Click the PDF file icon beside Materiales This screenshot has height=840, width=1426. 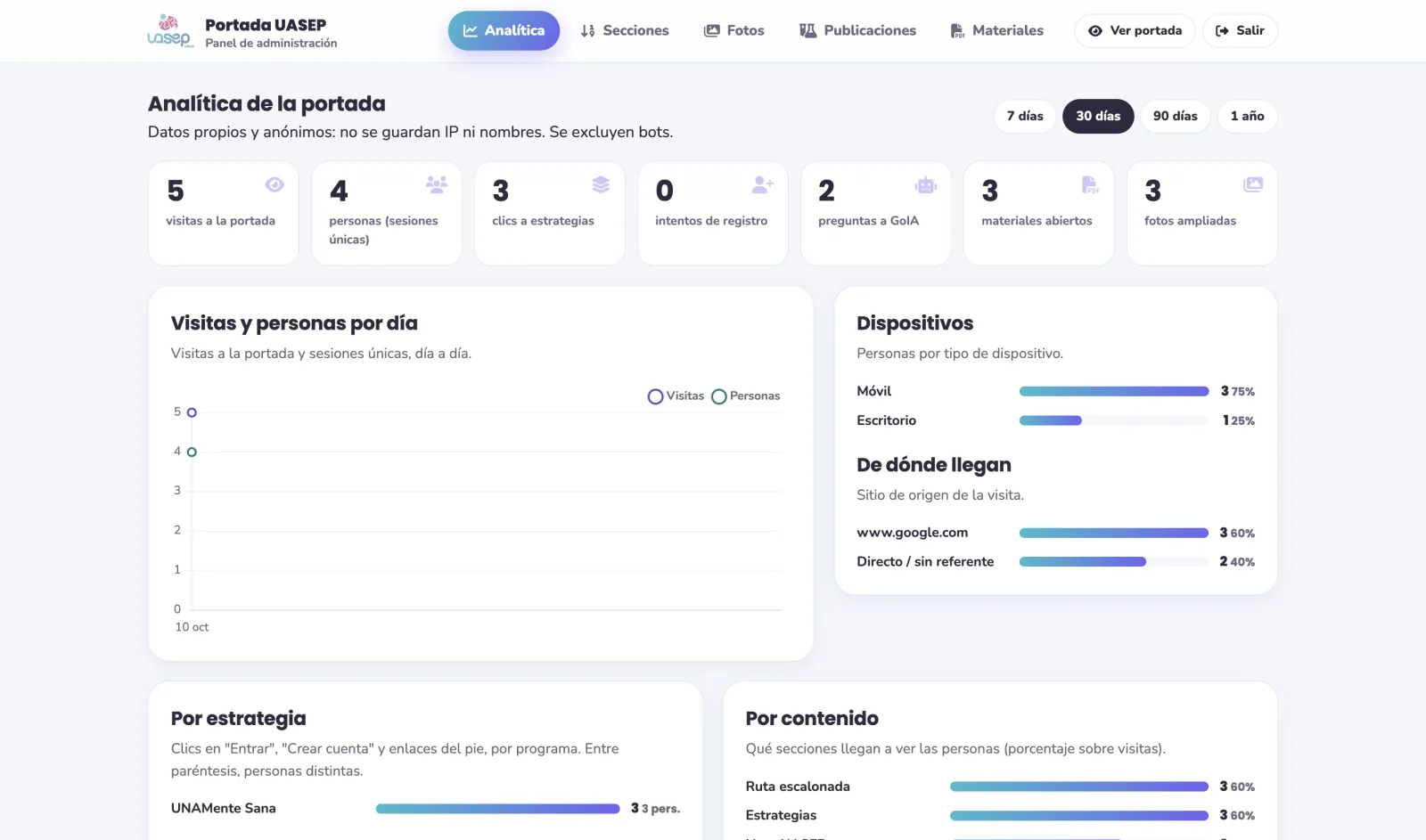(x=957, y=30)
